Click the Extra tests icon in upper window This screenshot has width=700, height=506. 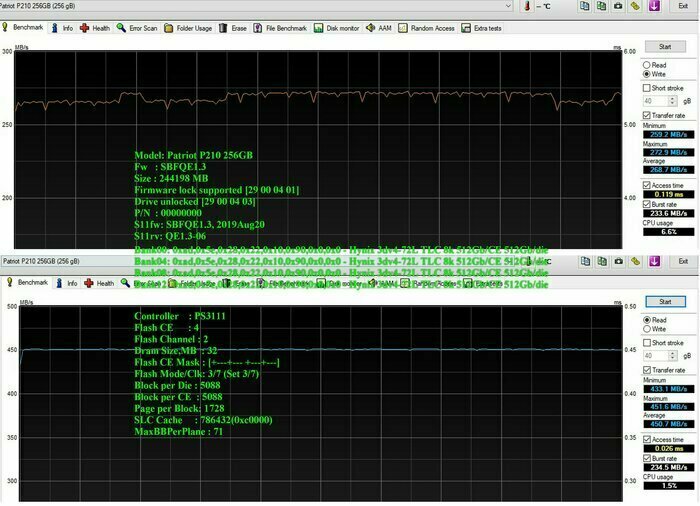(x=466, y=28)
